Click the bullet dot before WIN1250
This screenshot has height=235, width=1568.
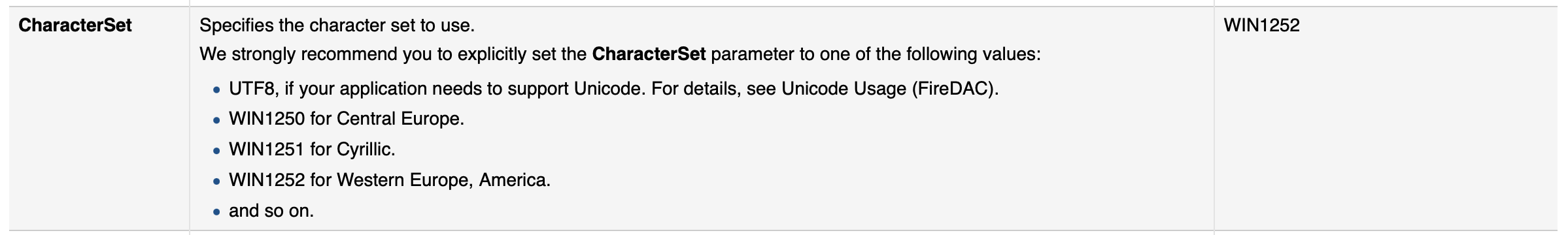[x=217, y=121]
